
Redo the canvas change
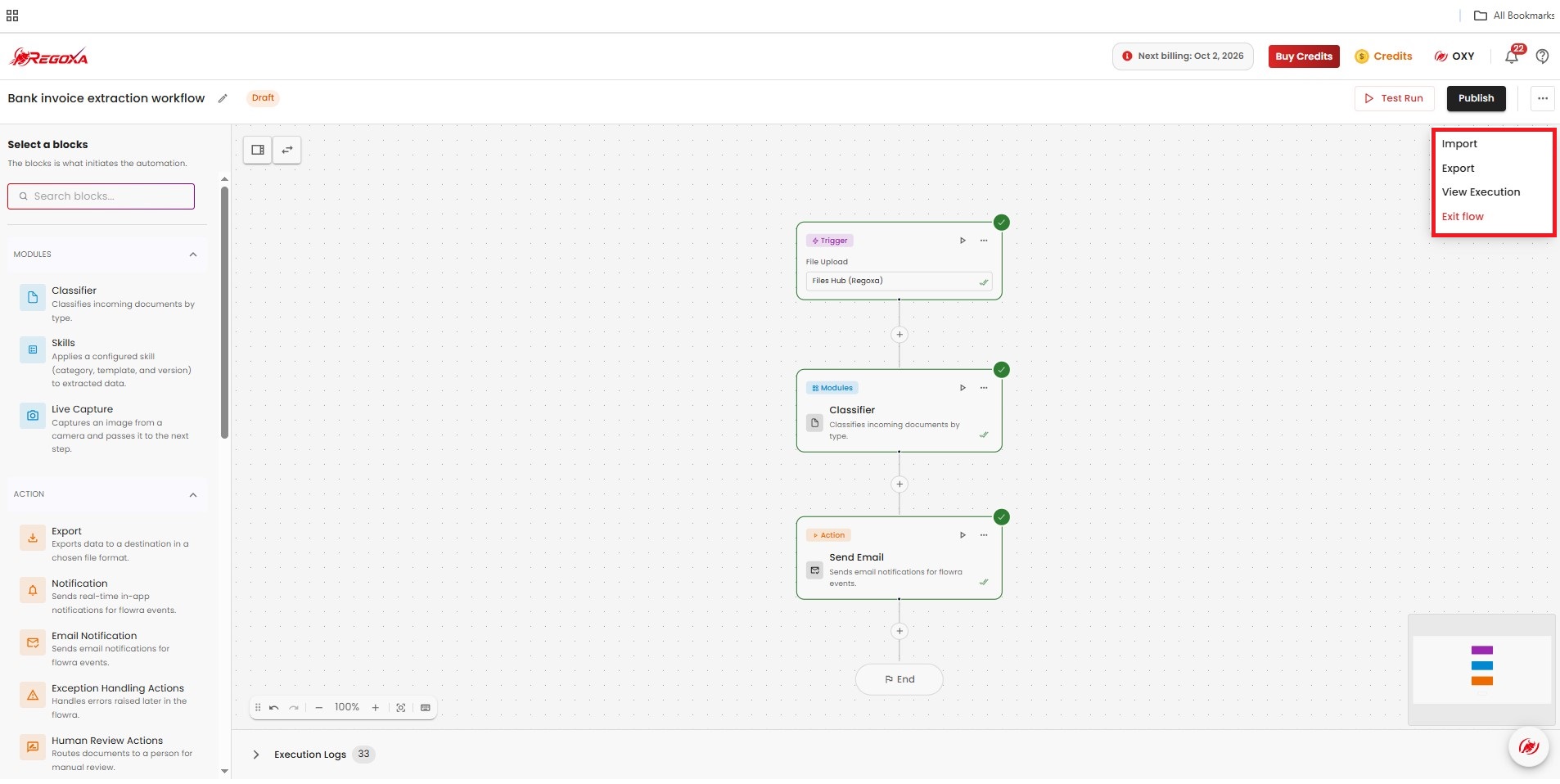tap(294, 708)
